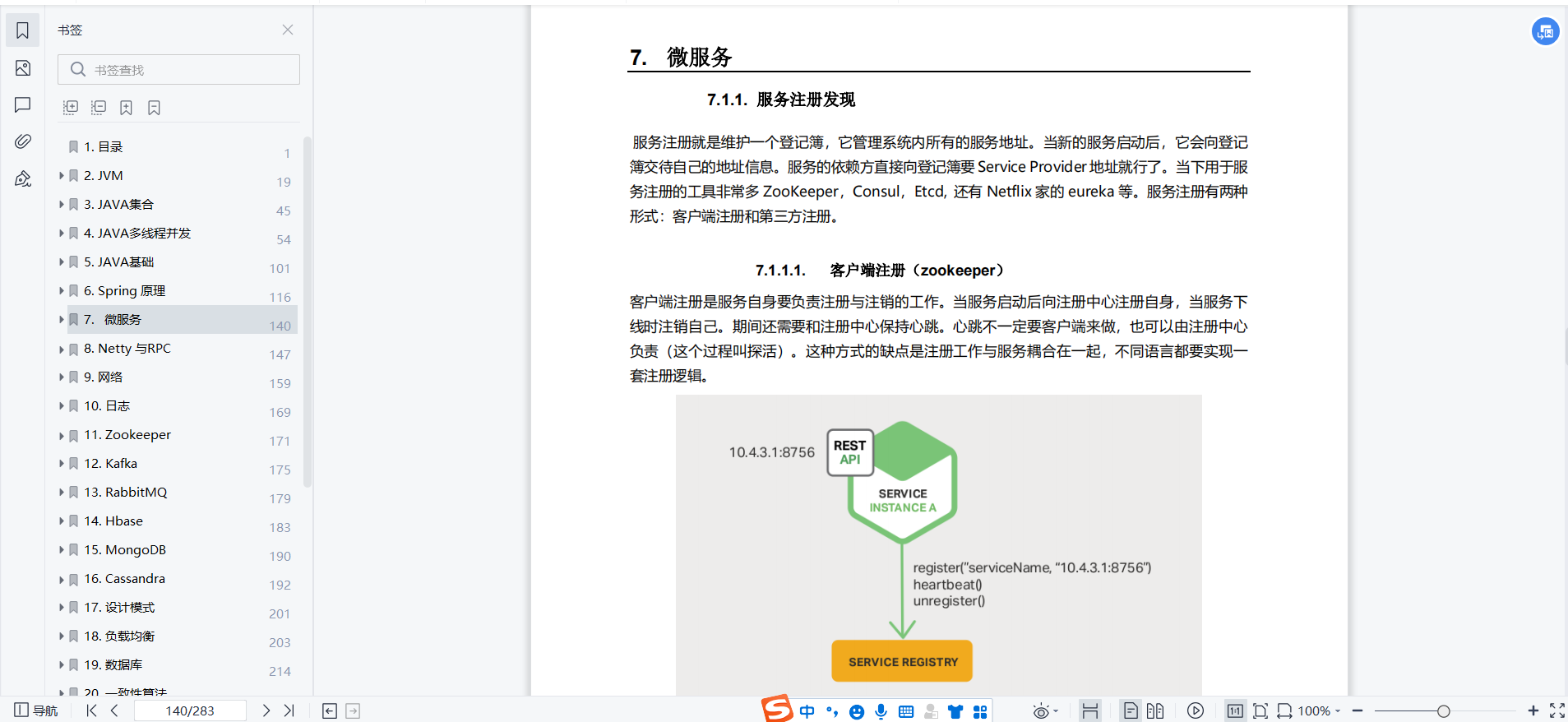Click the page number field 140/283
Image resolution: width=1568 pixels, height=722 pixels.
pos(190,710)
